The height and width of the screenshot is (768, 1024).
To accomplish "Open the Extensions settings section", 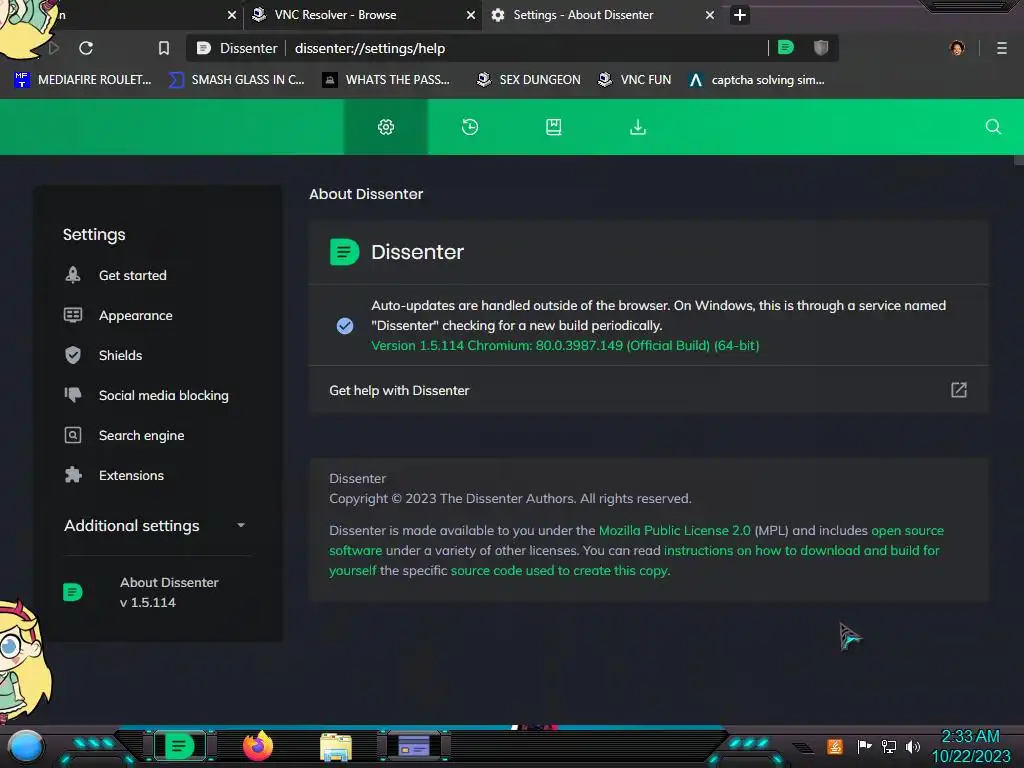I will click(x=131, y=475).
